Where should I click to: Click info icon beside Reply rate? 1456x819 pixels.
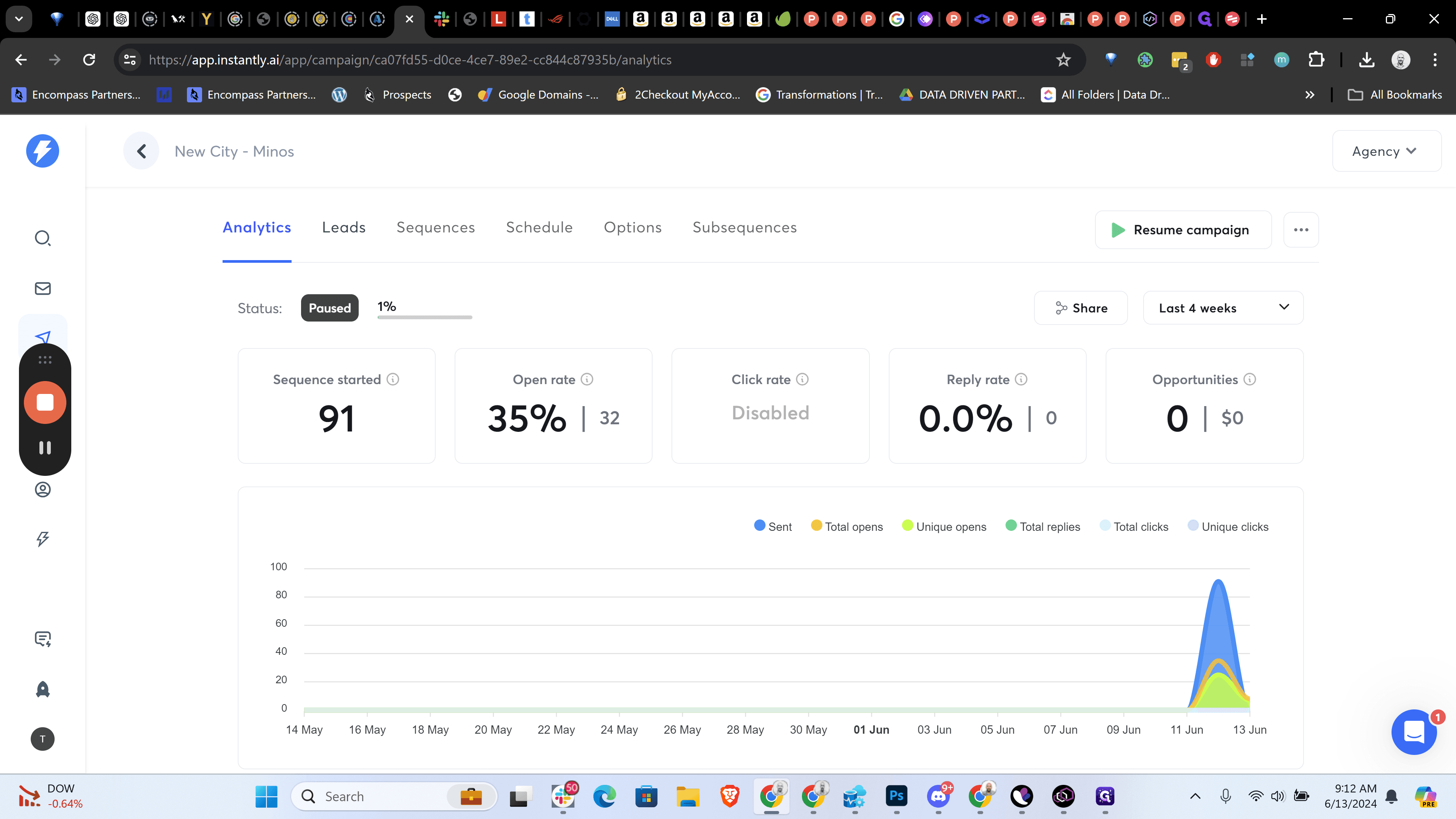tap(1021, 379)
